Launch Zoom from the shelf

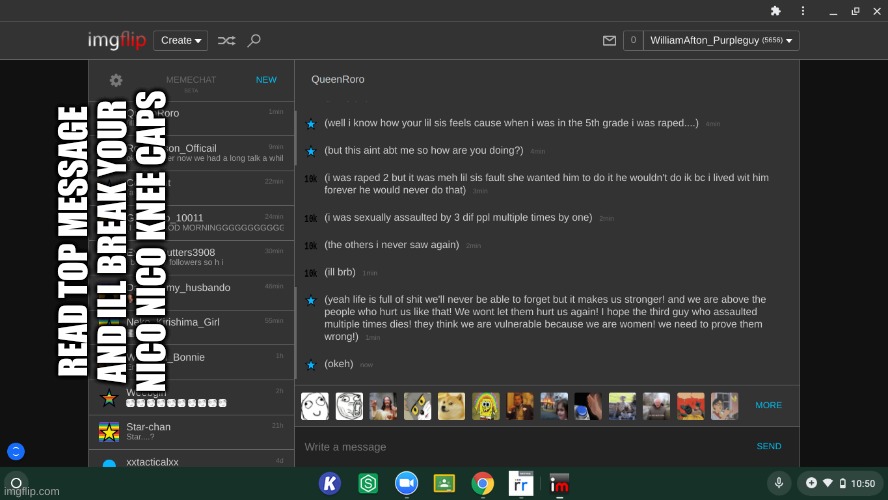click(x=406, y=483)
